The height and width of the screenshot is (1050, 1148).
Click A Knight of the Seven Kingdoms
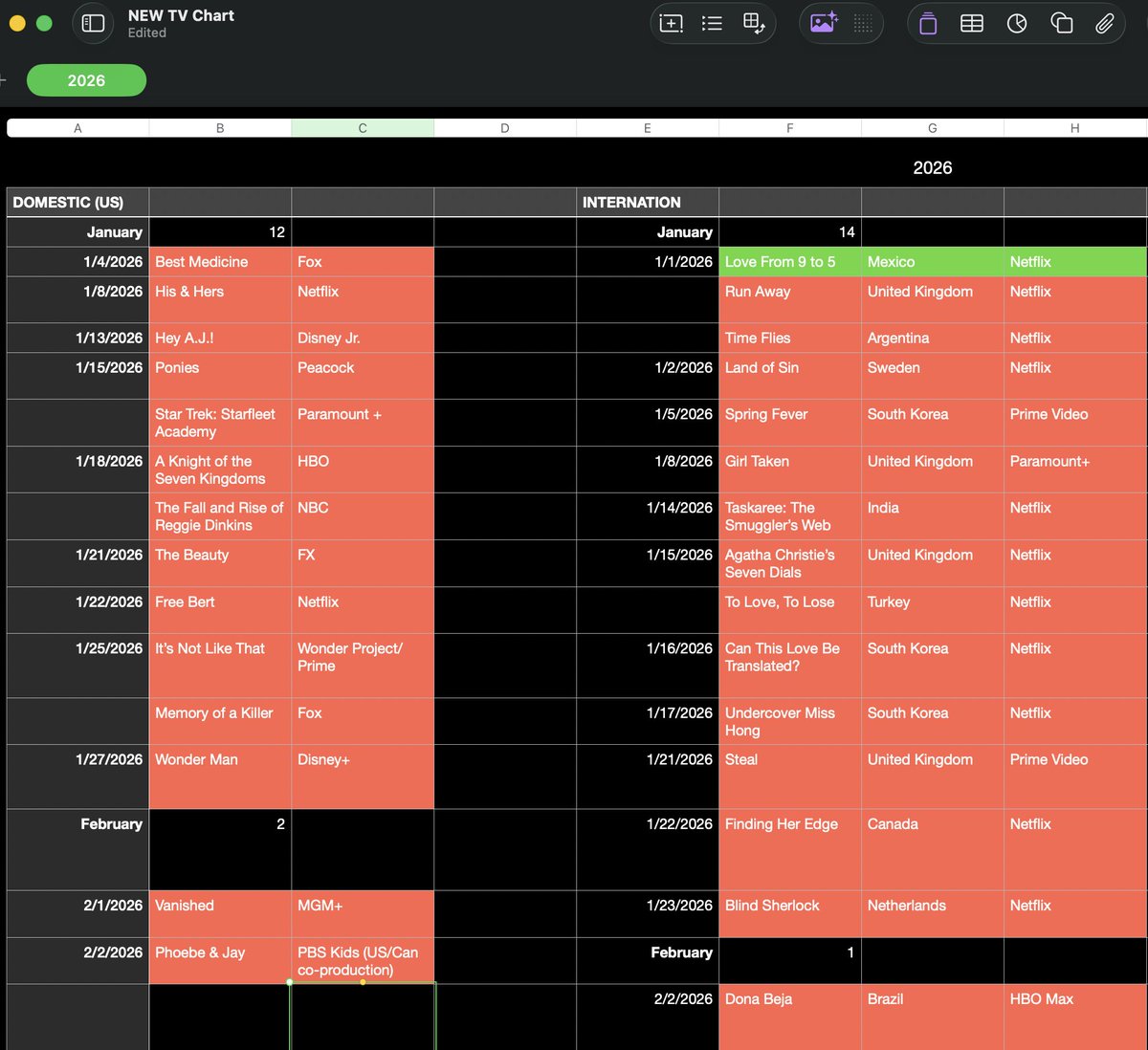[x=220, y=470]
